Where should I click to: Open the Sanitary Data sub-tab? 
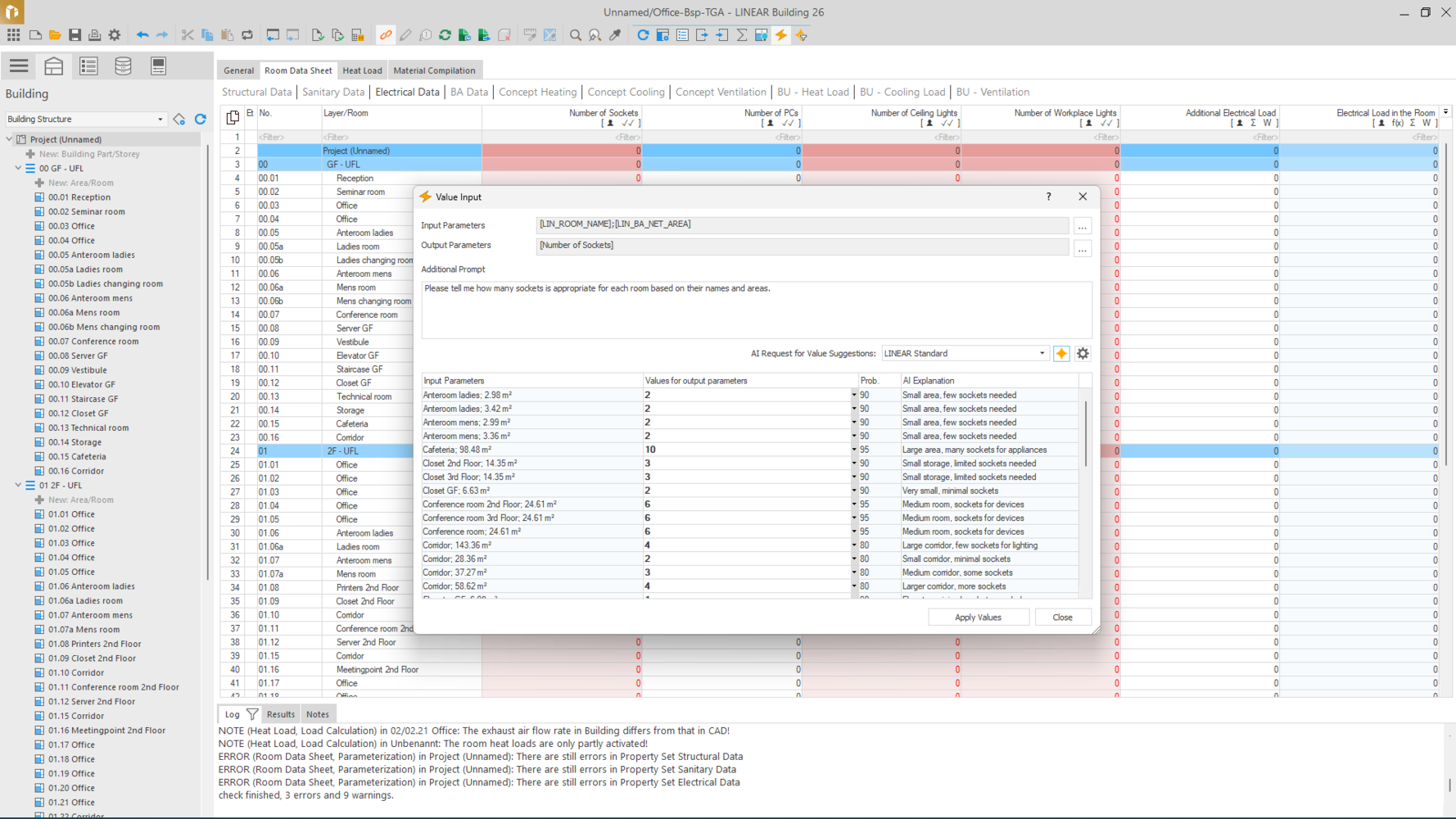[333, 92]
